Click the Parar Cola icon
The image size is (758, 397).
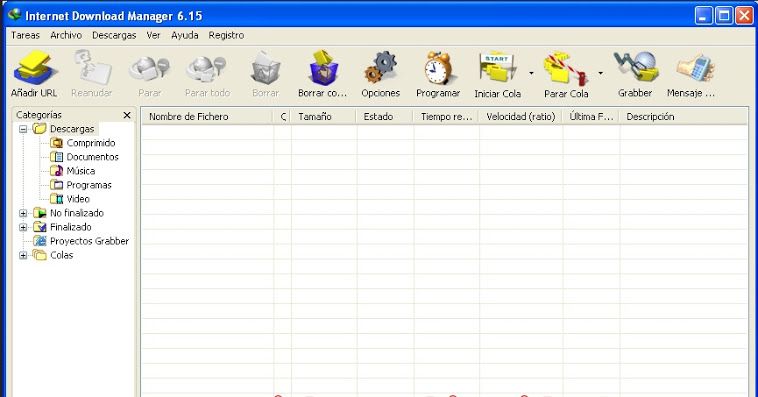tap(566, 68)
